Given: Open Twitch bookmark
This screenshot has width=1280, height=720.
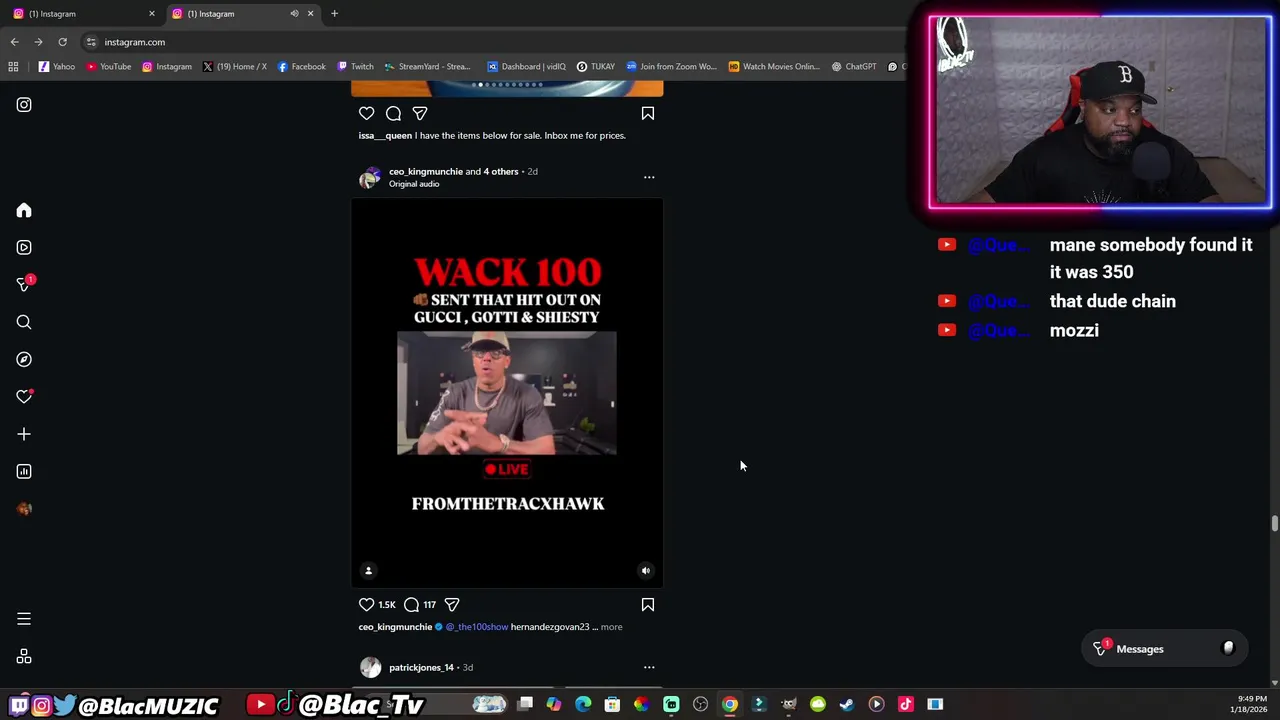Looking at the screenshot, I should [x=355, y=67].
